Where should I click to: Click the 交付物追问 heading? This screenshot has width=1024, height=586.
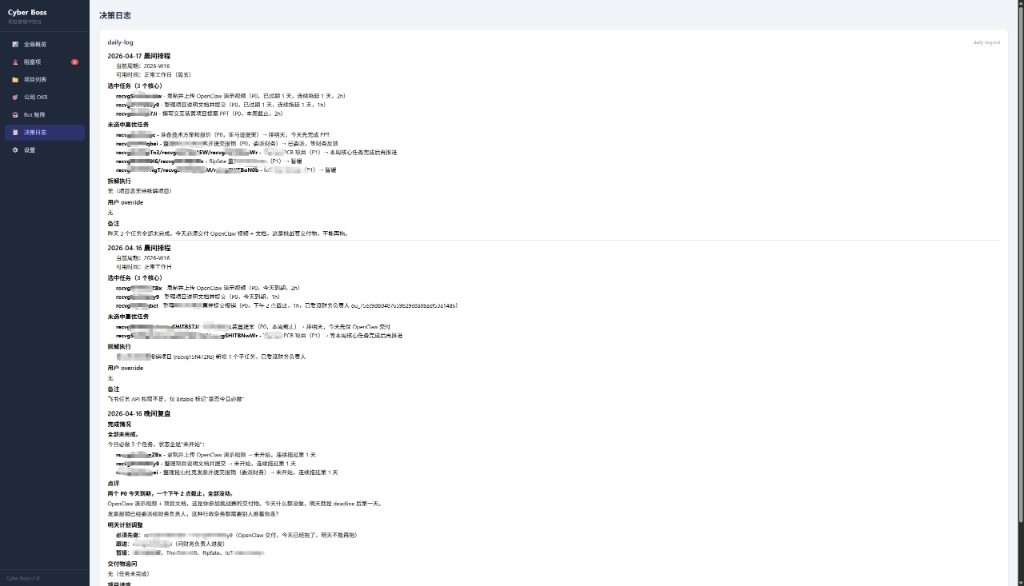(123, 564)
